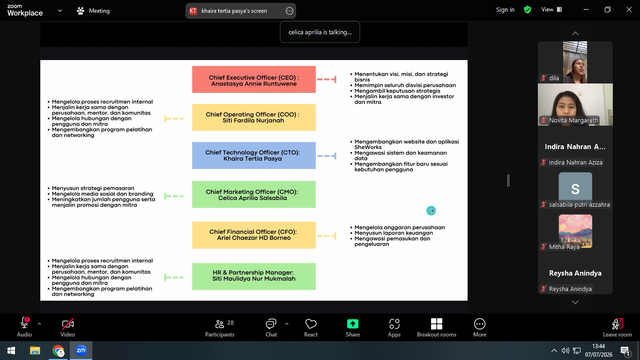Open the notification center icon
640x360 pixels.
625,351
